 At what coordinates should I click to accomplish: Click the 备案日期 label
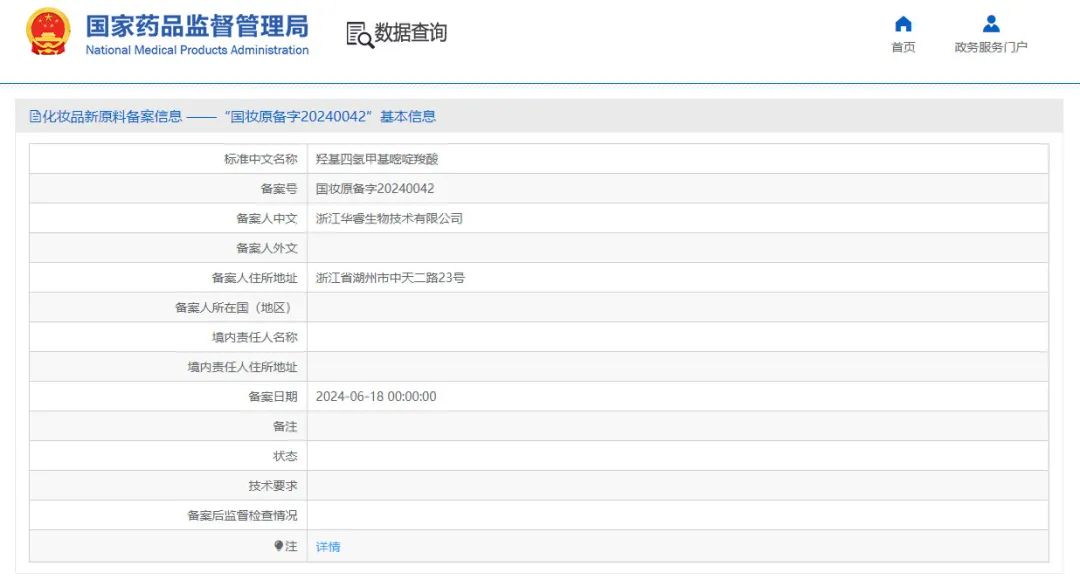pyautogui.click(x=273, y=397)
